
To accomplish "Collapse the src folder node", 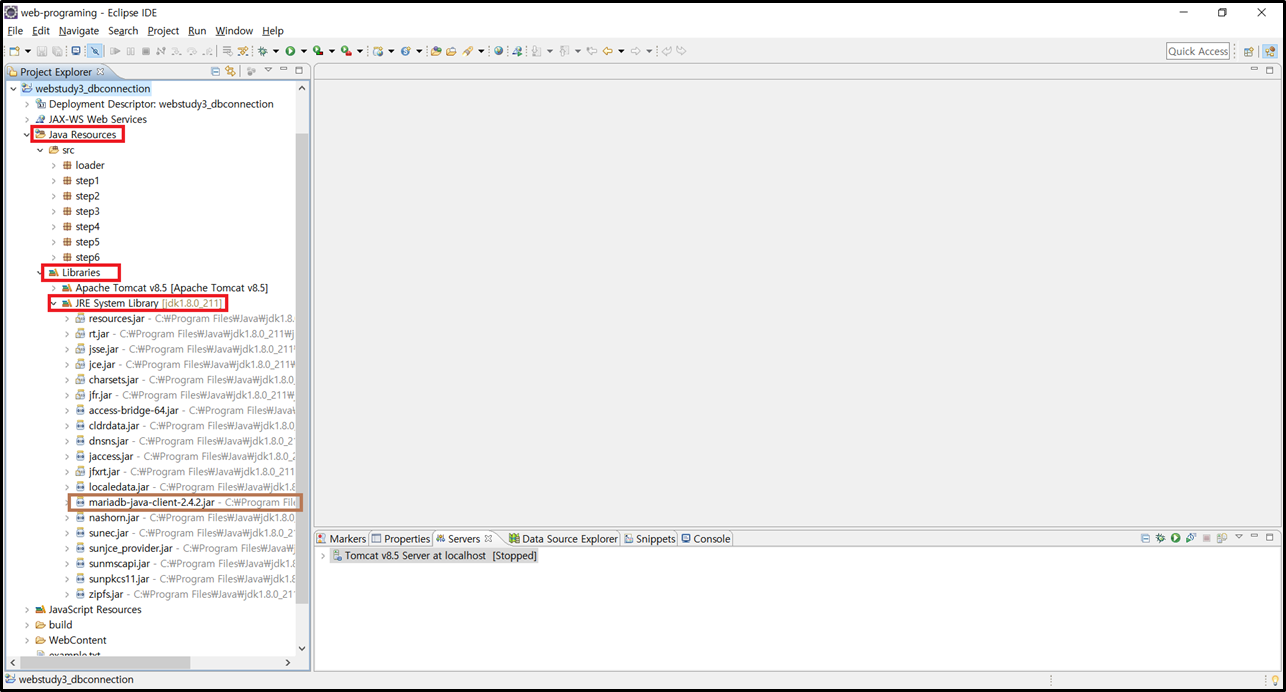I will click(x=40, y=150).
